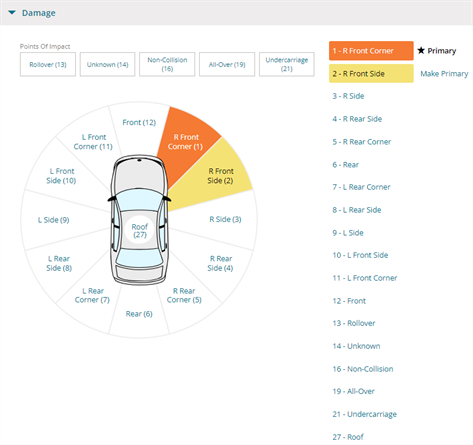Select the R Side (3) wheel segment
473x445 pixels.
click(x=225, y=219)
